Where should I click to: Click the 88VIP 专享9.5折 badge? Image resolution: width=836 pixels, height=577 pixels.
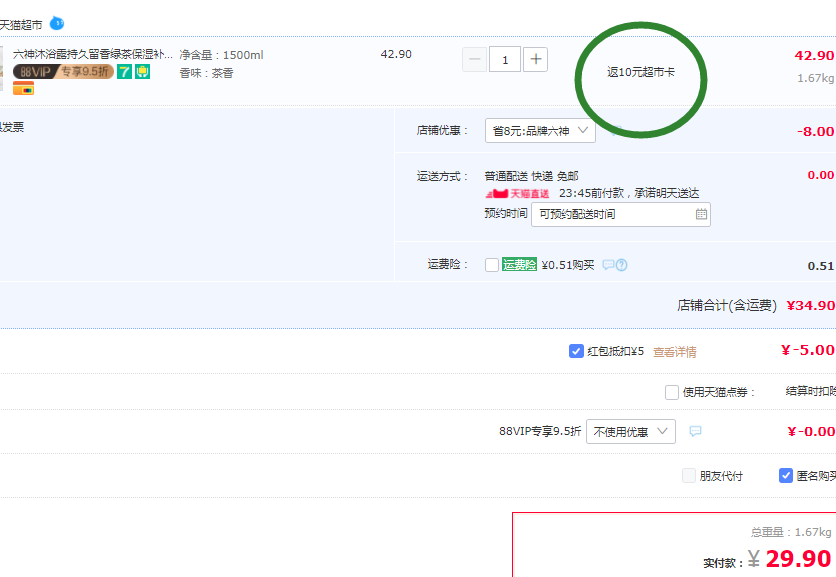tap(63, 71)
